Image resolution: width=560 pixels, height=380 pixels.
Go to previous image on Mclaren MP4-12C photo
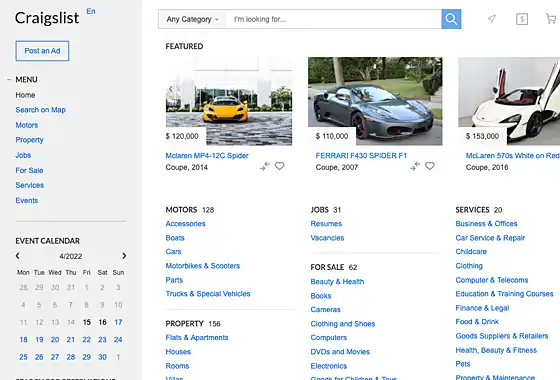171,89
